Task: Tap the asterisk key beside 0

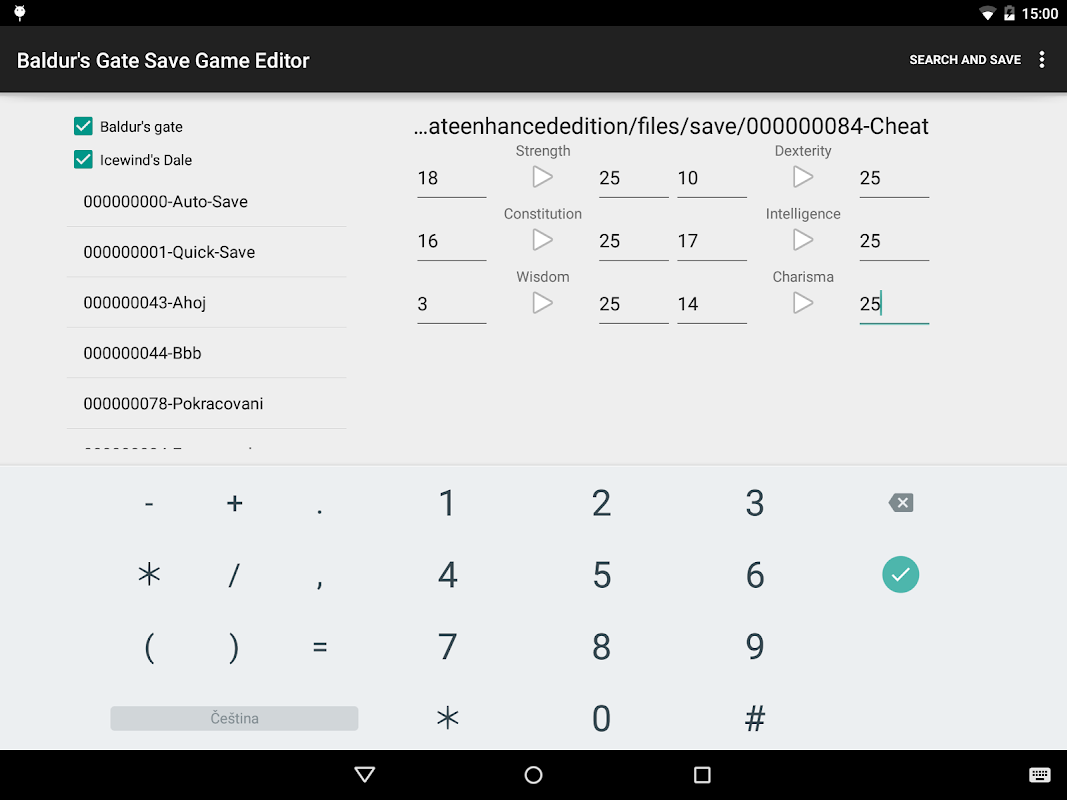Action: click(x=447, y=718)
